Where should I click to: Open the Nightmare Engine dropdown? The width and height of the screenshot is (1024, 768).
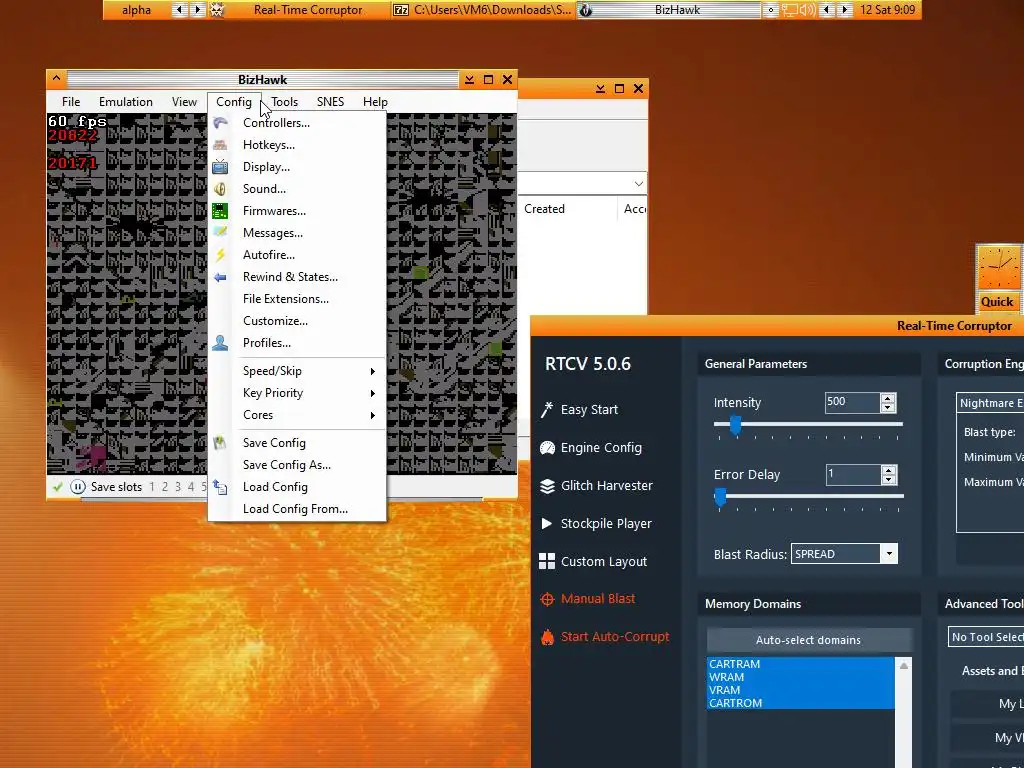coord(990,403)
